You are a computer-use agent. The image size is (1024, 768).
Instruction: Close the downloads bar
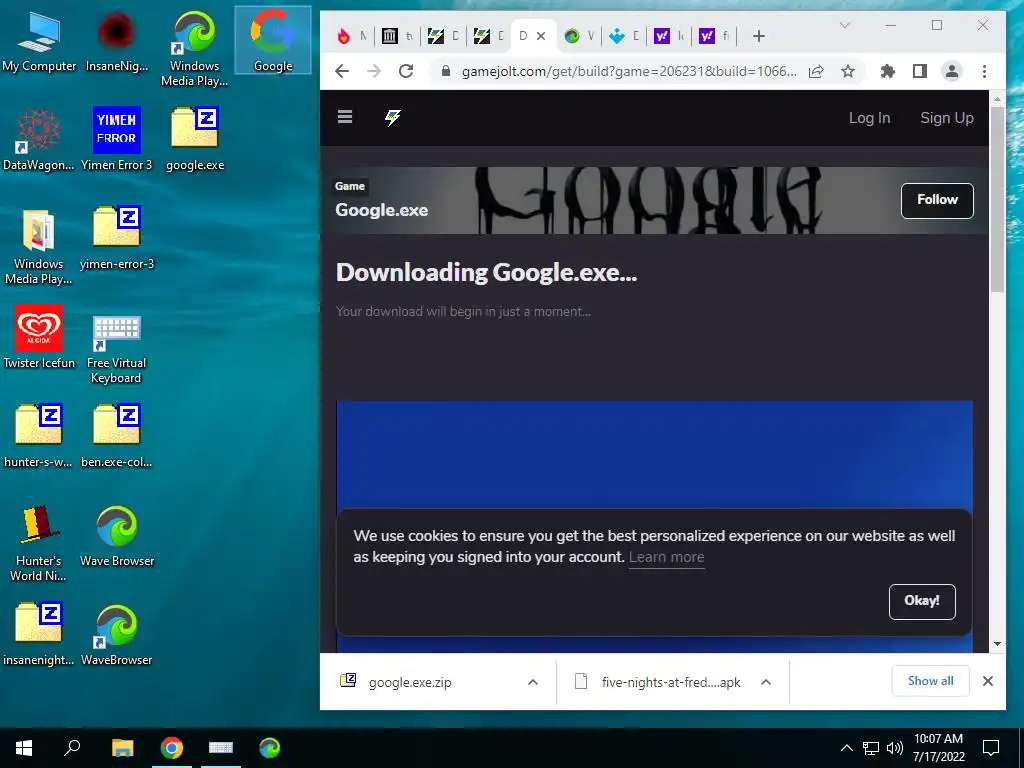click(987, 681)
